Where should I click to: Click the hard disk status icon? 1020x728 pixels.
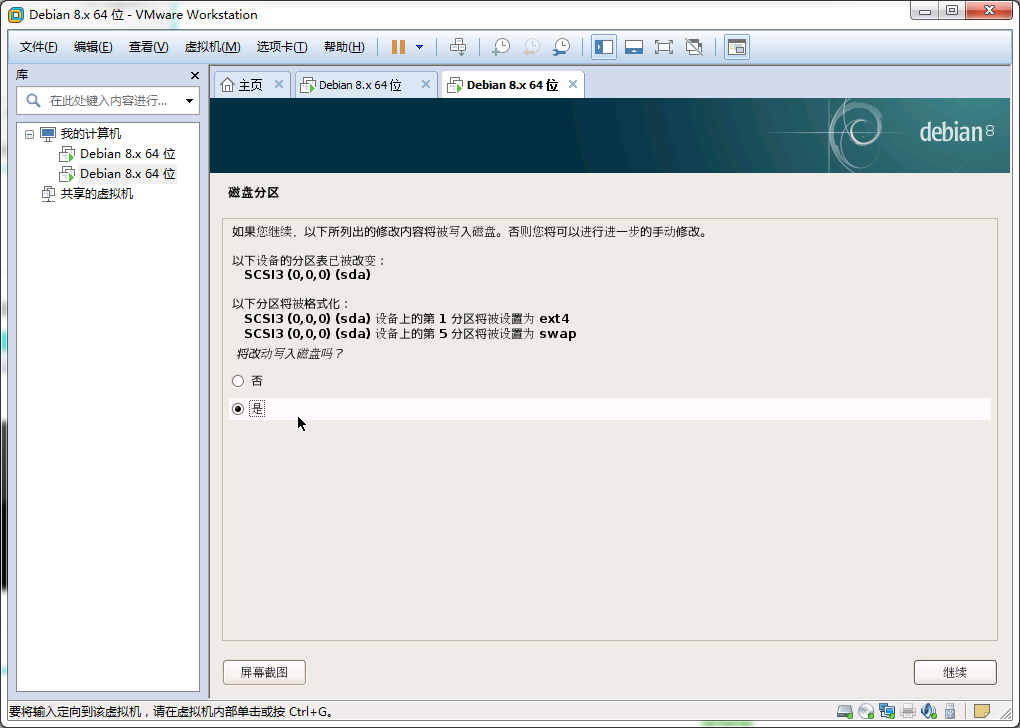click(x=844, y=711)
